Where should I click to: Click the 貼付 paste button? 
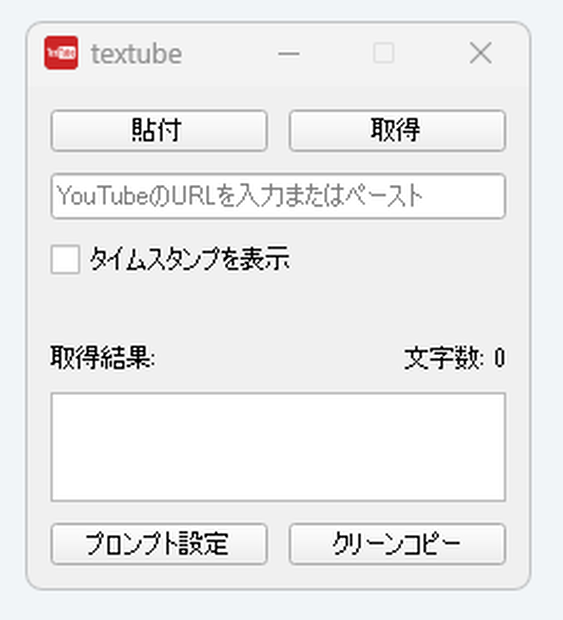pos(159,130)
